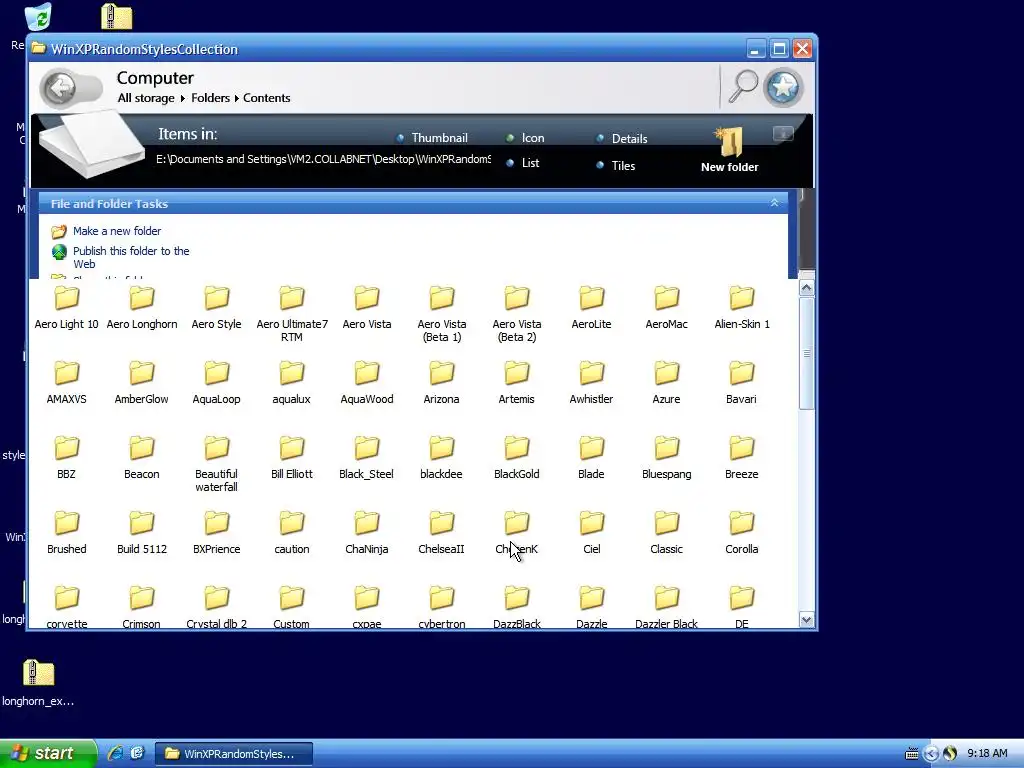Select the Beacon folder
This screenshot has height=768, width=1024.
point(142,457)
